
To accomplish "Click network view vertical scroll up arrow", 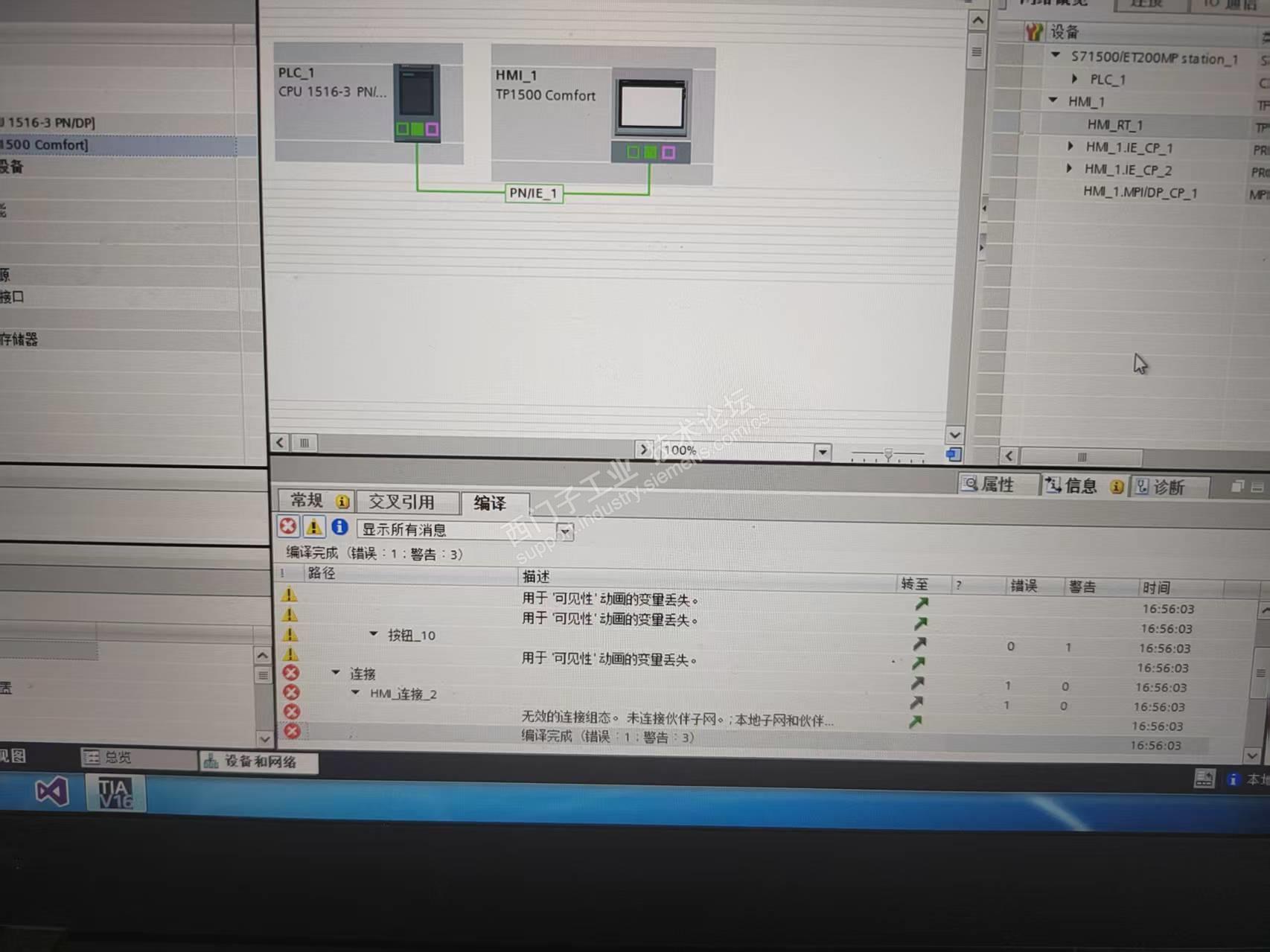I will point(977,21).
